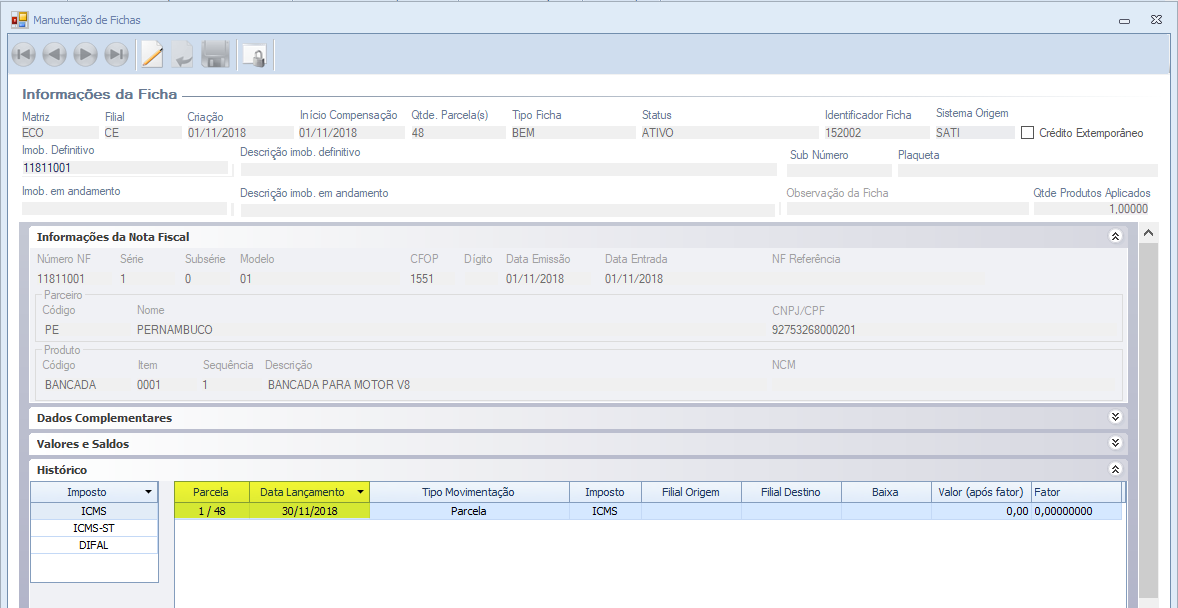Sort by the Tipo Movimentação column header
Screen dimensions: 1178x608
[x=468, y=492]
